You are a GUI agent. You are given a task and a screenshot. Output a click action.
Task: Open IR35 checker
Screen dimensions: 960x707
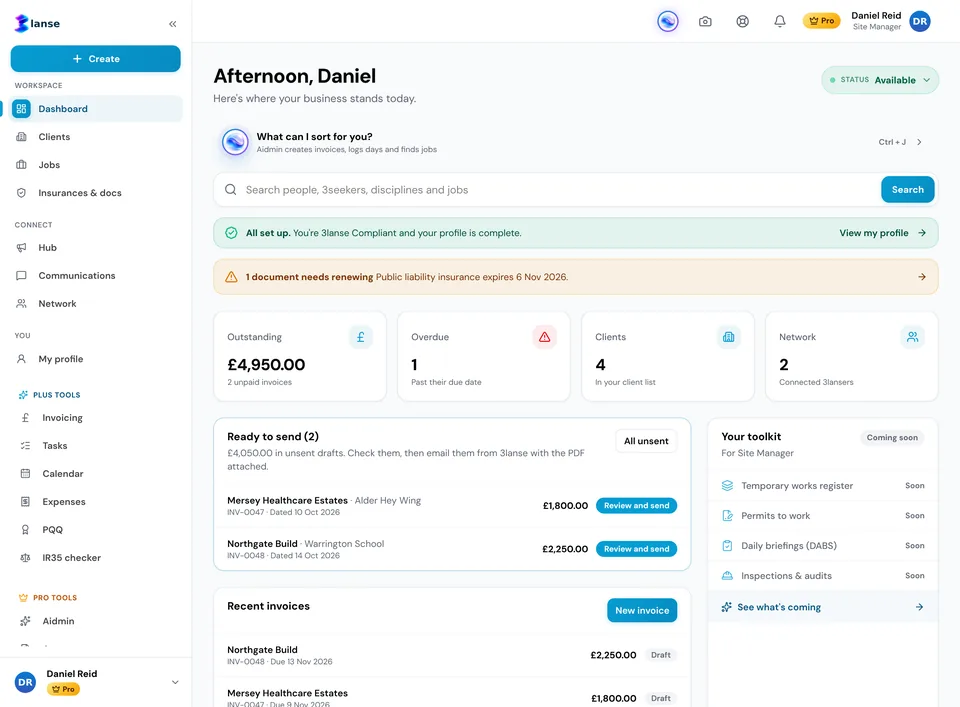pyautogui.click(x=96, y=558)
